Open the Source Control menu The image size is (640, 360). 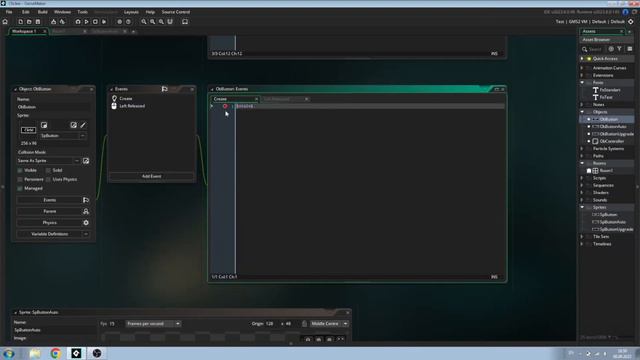[x=176, y=12]
